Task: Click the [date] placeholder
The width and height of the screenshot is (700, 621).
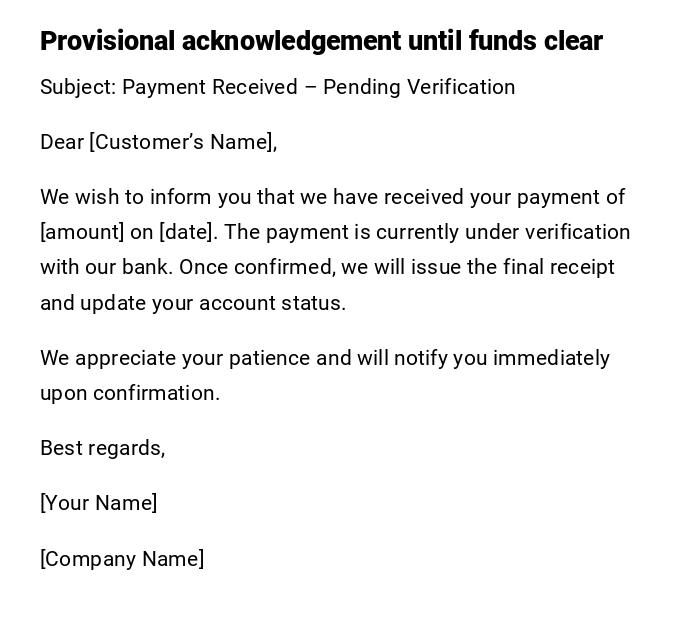Action: click(186, 232)
